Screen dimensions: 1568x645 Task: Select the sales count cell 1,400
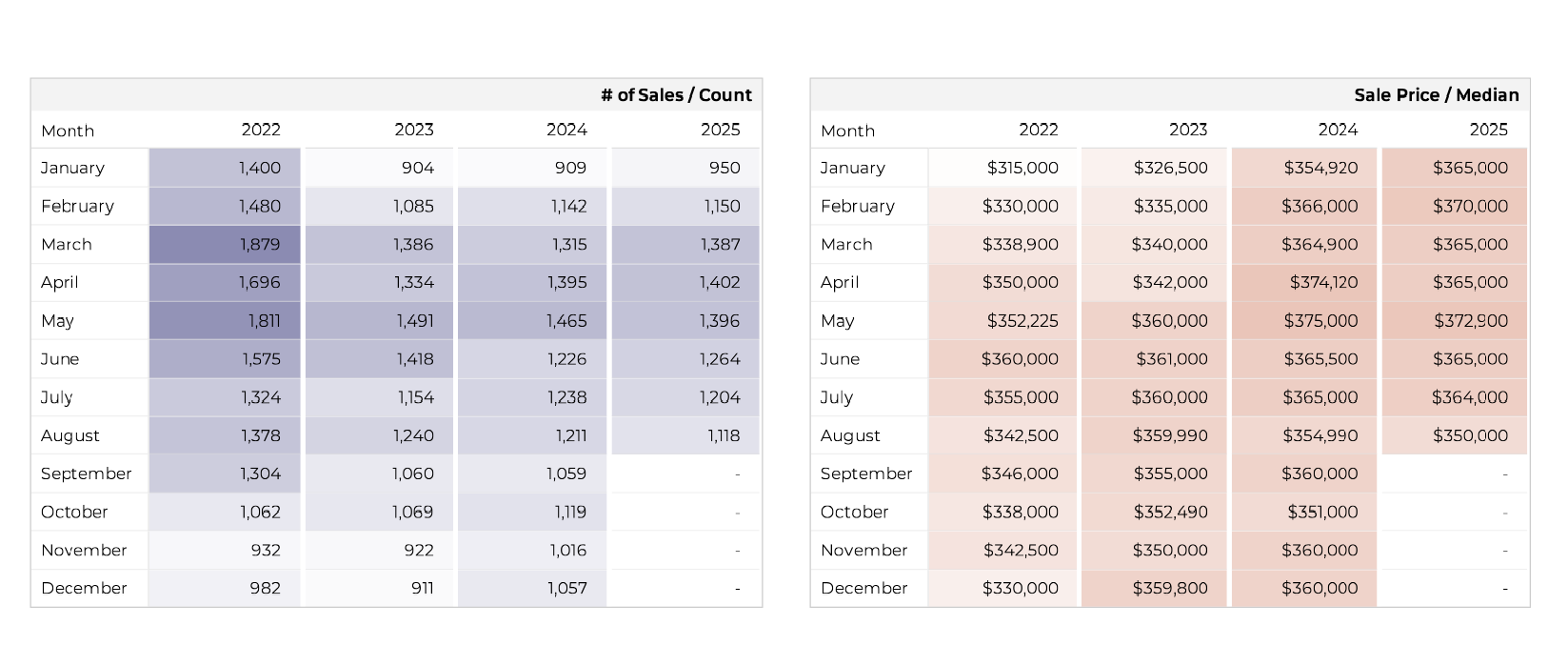pyautogui.click(x=225, y=168)
